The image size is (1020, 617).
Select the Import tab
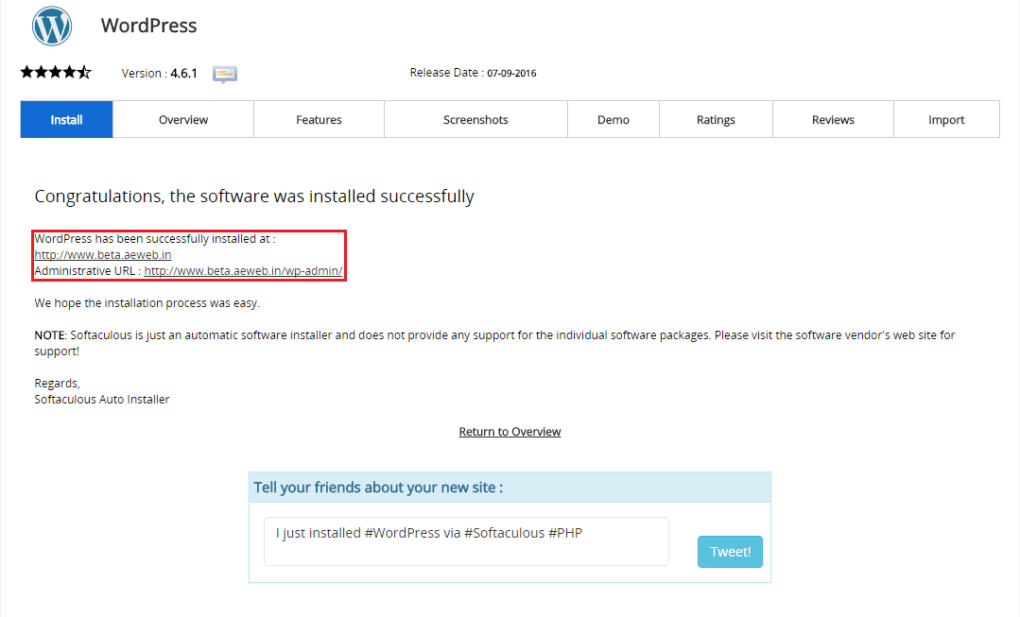(x=946, y=119)
